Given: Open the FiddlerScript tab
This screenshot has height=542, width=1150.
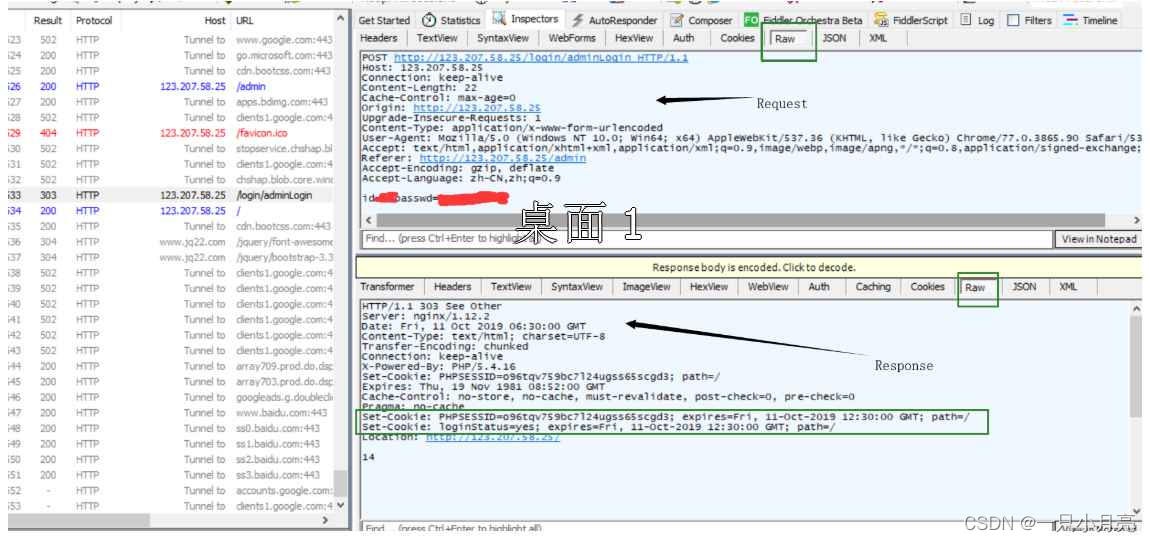Looking at the screenshot, I should [911, 20].
